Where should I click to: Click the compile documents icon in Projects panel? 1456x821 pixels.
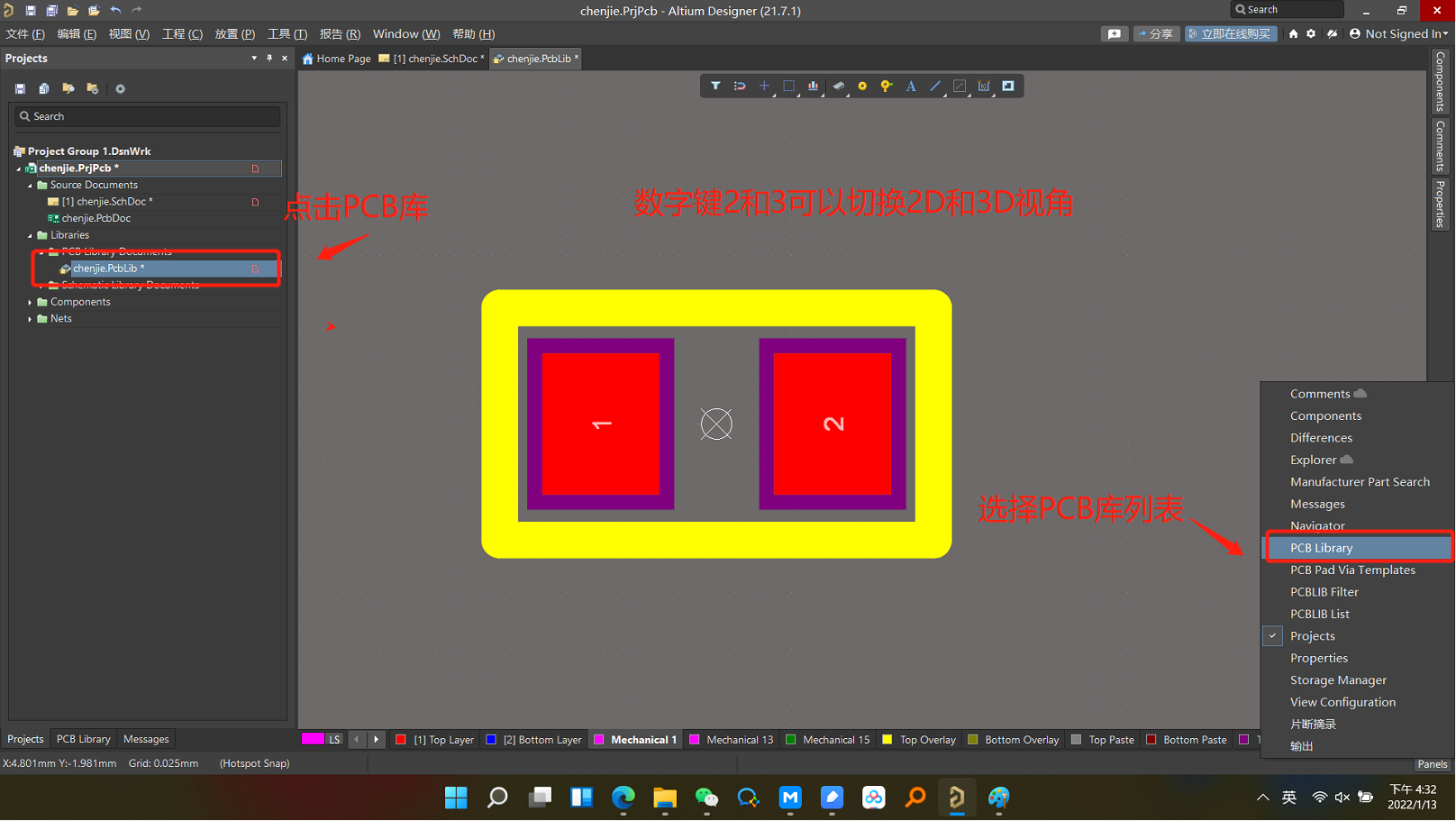pyautogui.click(x=43, y=88)
